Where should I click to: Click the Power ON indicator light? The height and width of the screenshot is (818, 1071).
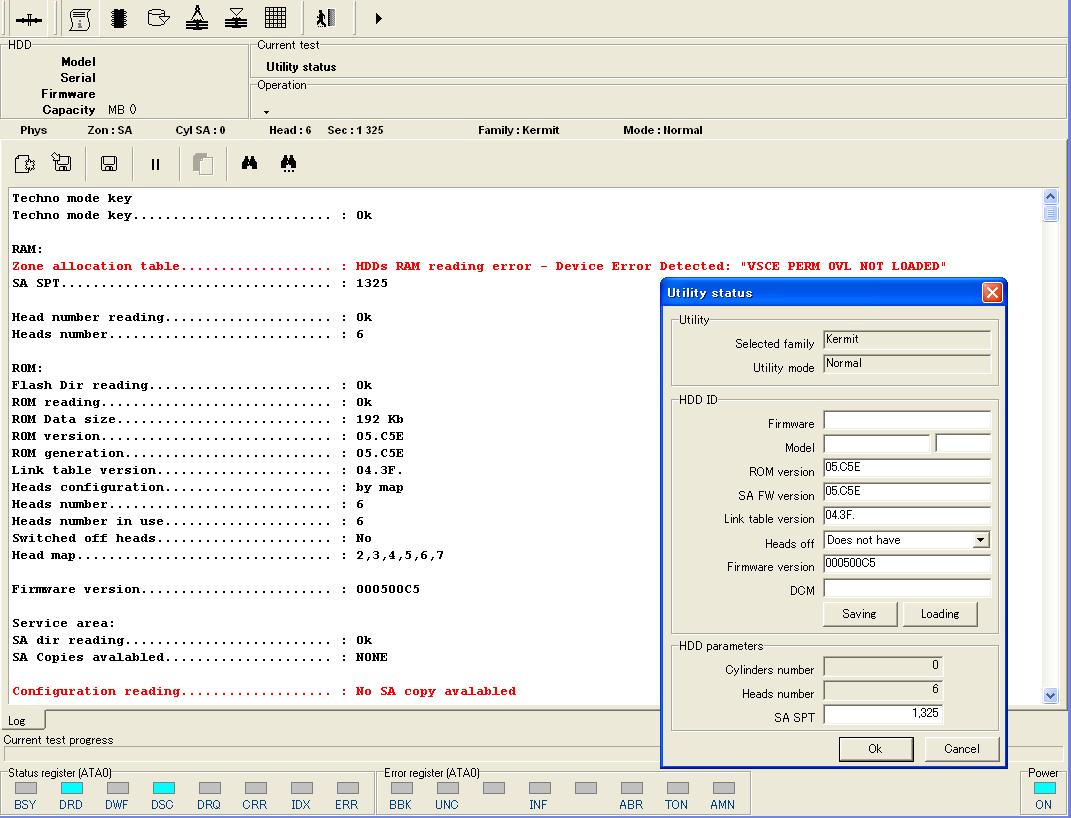(1044, 788)
